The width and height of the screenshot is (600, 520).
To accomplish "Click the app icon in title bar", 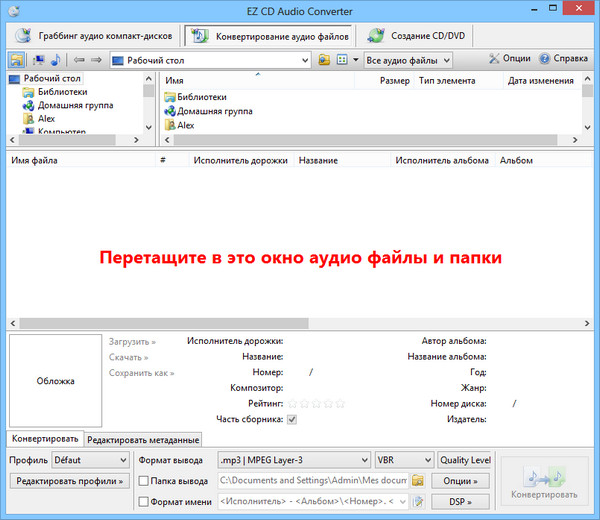I will pos(14,11).
